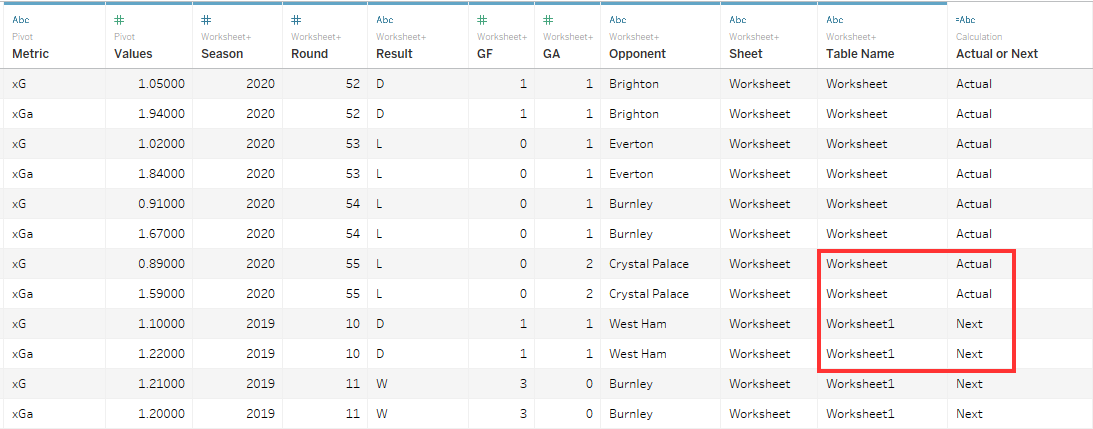This screenshot has width=1093, height=429.
Task: Change the data type icon for Season
Action: tap(206, 20)
